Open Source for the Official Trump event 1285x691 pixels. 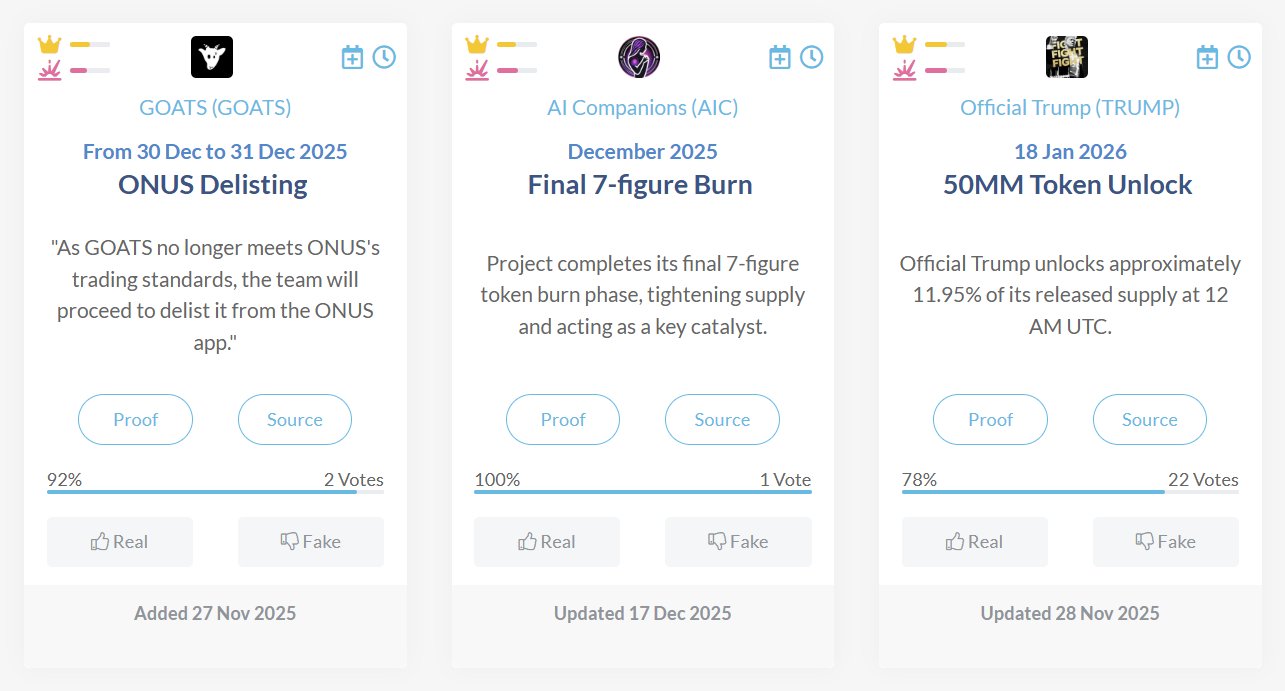pyautogui.click(x=1149, y=420)
